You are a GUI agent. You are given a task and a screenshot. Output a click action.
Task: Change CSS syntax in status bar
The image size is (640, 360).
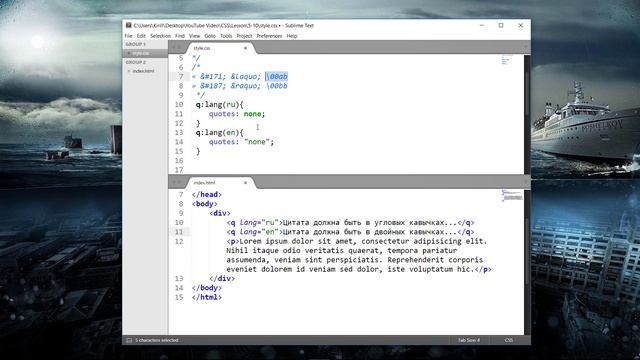[509, 340]
